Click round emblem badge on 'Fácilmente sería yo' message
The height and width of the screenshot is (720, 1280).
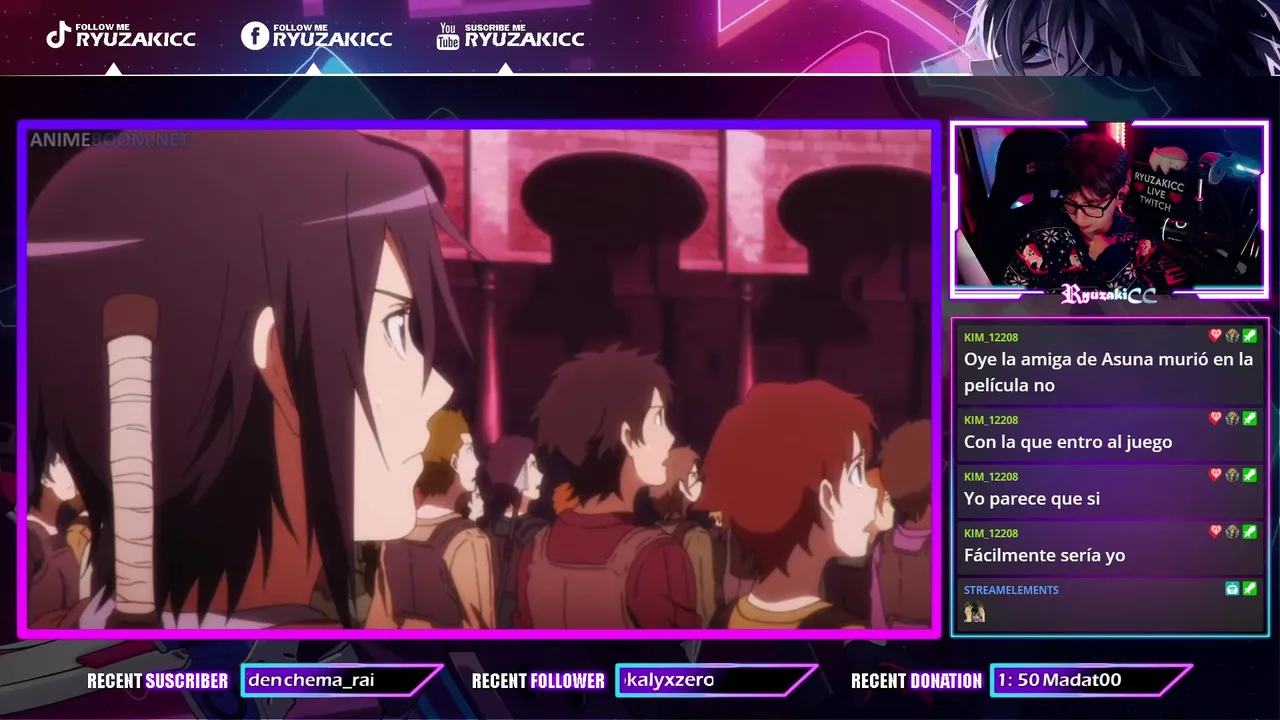1233,532
